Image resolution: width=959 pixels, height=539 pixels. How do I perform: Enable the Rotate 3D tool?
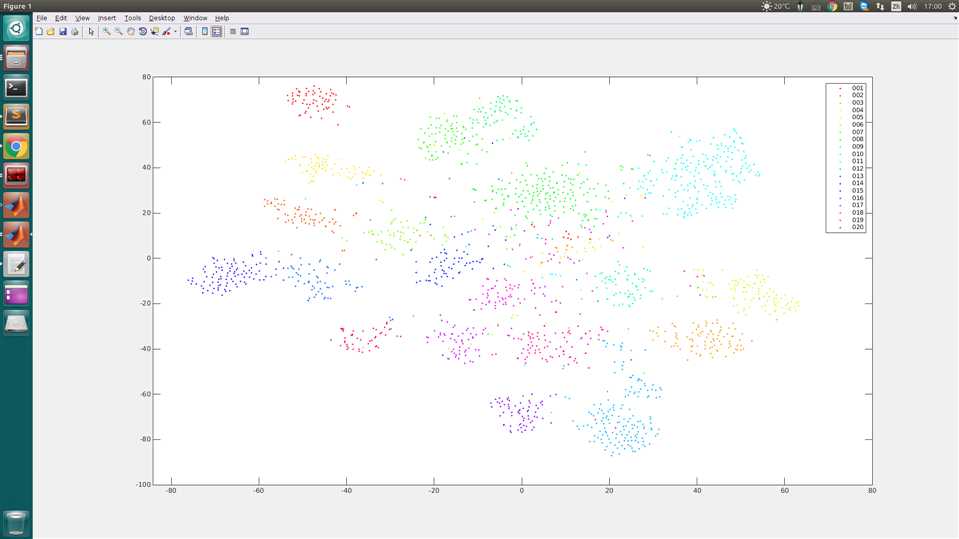coord(143,31)
